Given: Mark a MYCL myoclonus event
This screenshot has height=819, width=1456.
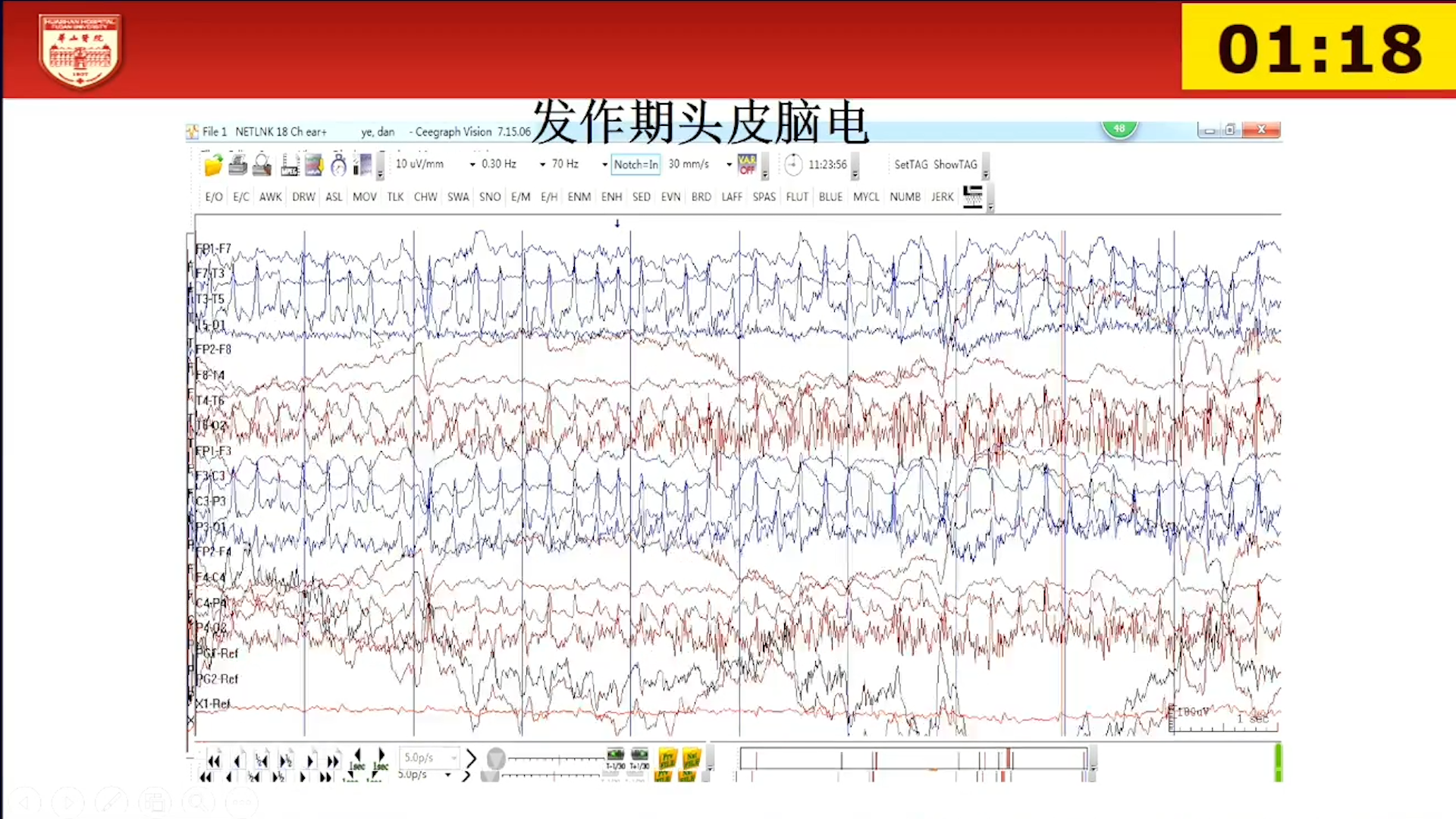Looking at the screenshot, I should point(866,196).
